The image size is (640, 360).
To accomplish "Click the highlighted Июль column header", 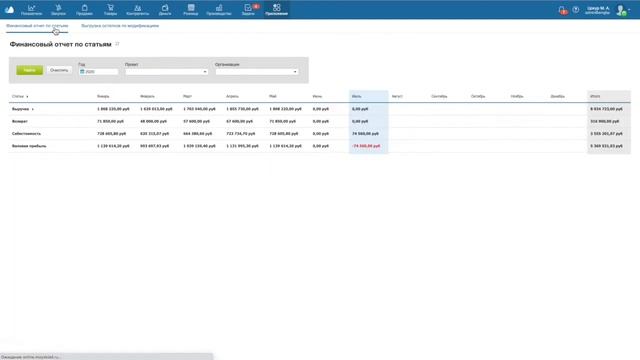I will coord(356,96).
